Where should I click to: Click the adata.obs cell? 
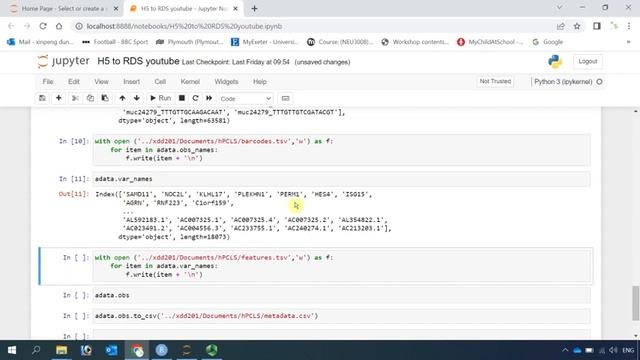click(x=341, y=295)
